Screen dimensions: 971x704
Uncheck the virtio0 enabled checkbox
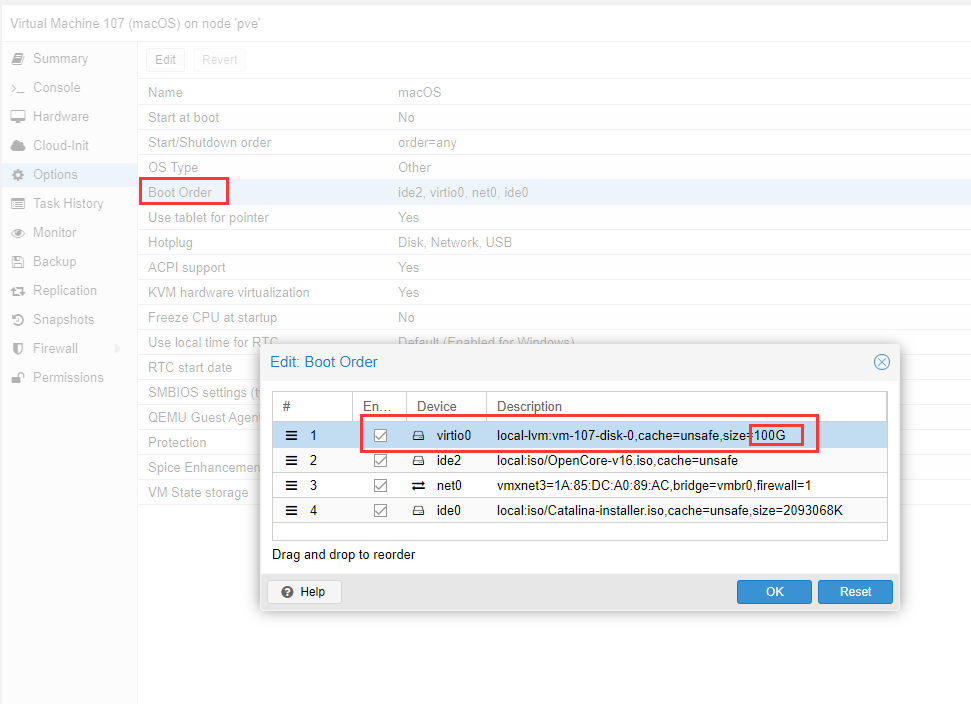coord(380,436)
